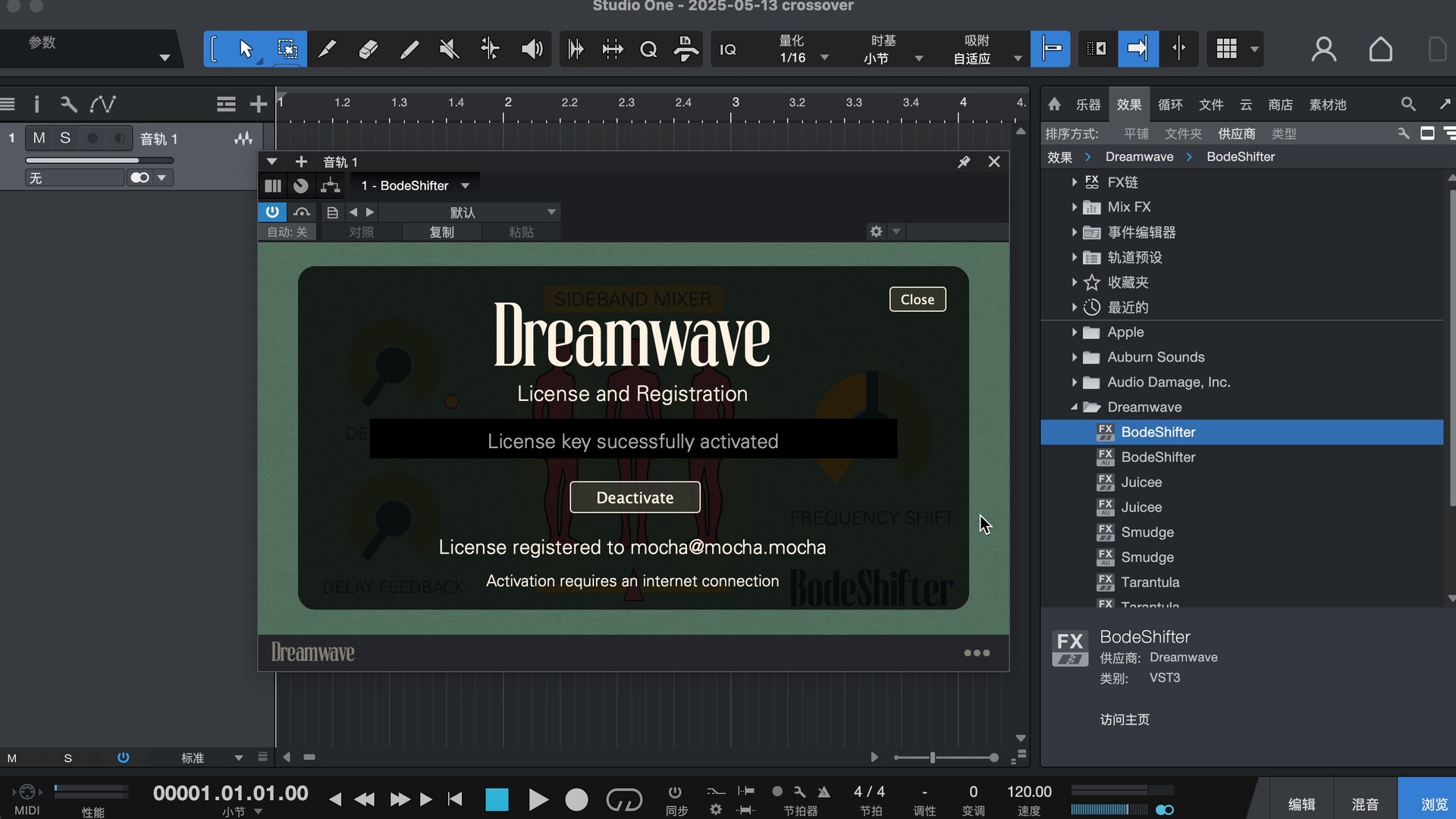Viewport: 1456px width, 819px height.
Task: Click the Quantize Q icon
Action: click(x=648, y=50)
